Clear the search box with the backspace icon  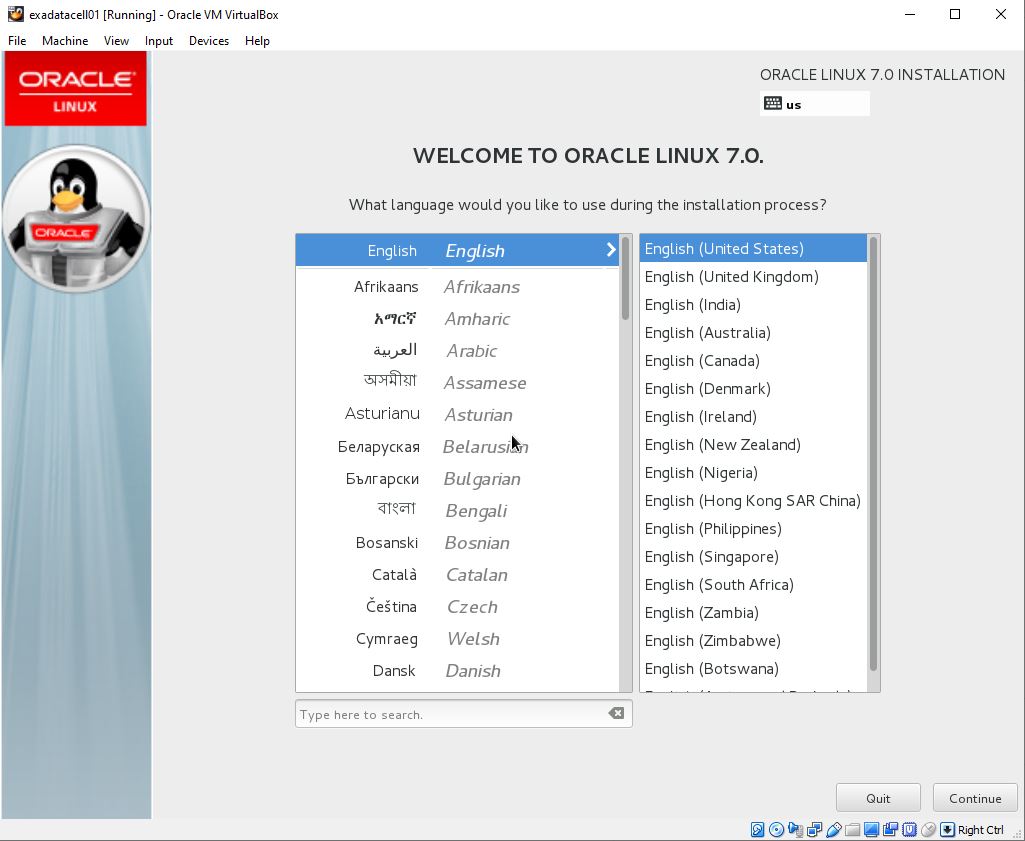(x=616, y=713)
